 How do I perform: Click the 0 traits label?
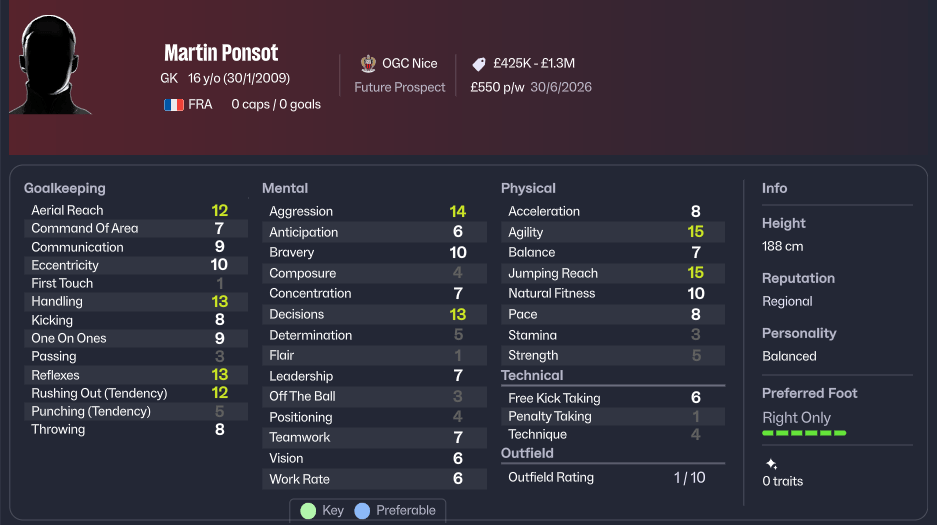tap(782, 481)
